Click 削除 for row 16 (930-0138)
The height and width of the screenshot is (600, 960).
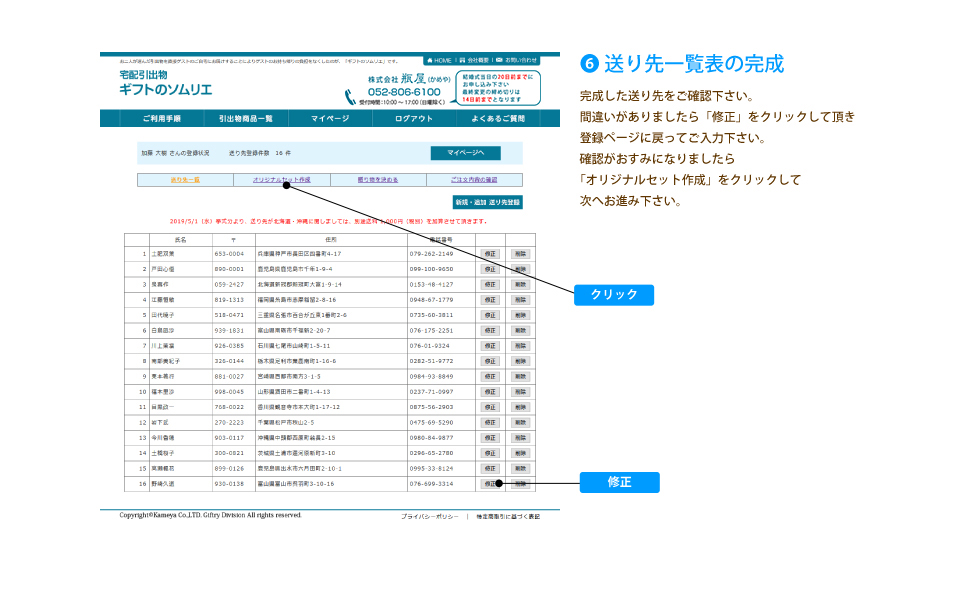[x=520, y=484]
